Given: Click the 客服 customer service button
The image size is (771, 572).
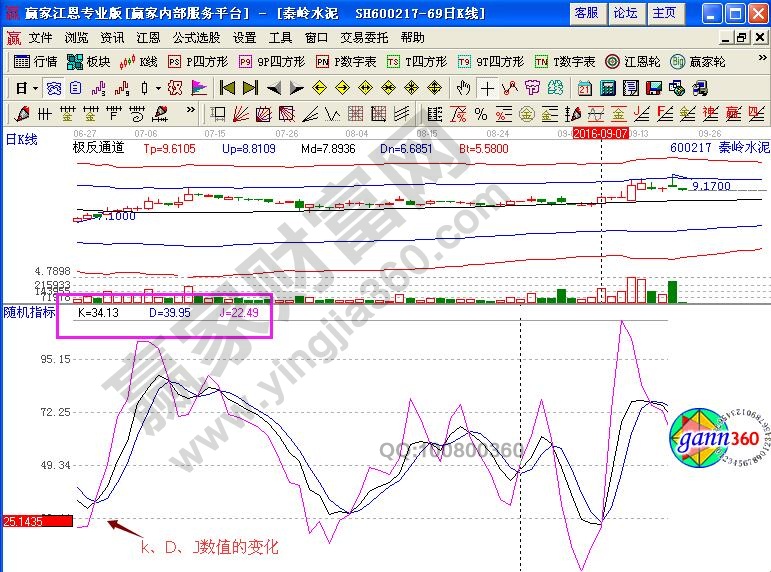Looking at the screenshot, I should point(587,13).
